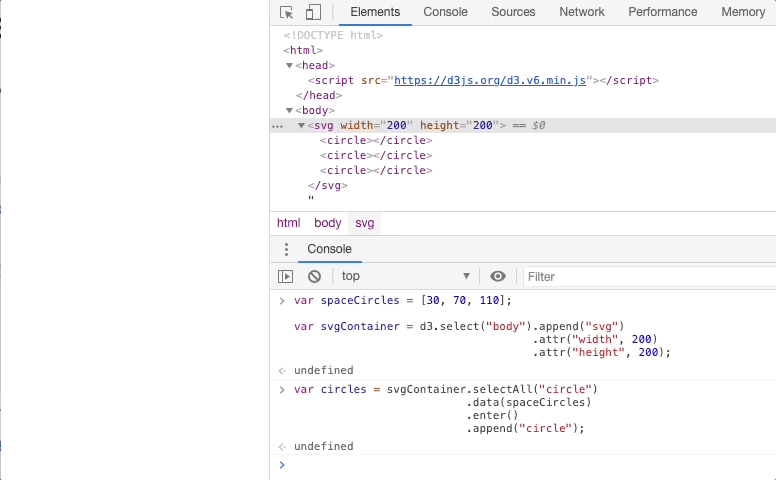Click the console input prompt line
776x480 pixels.
528,465
